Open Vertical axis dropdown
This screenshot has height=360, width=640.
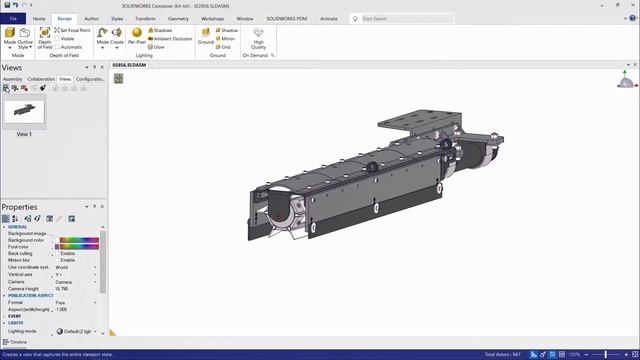point(95,275)
